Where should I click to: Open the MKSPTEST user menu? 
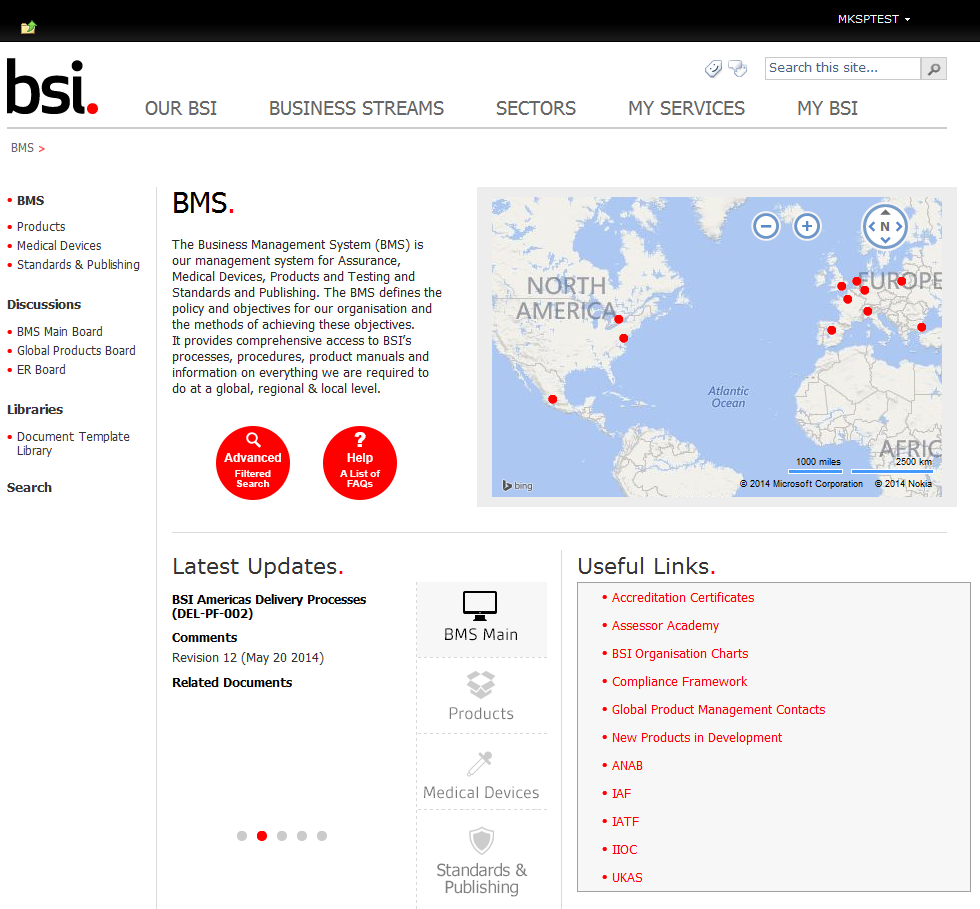click(x=874, y=19)
